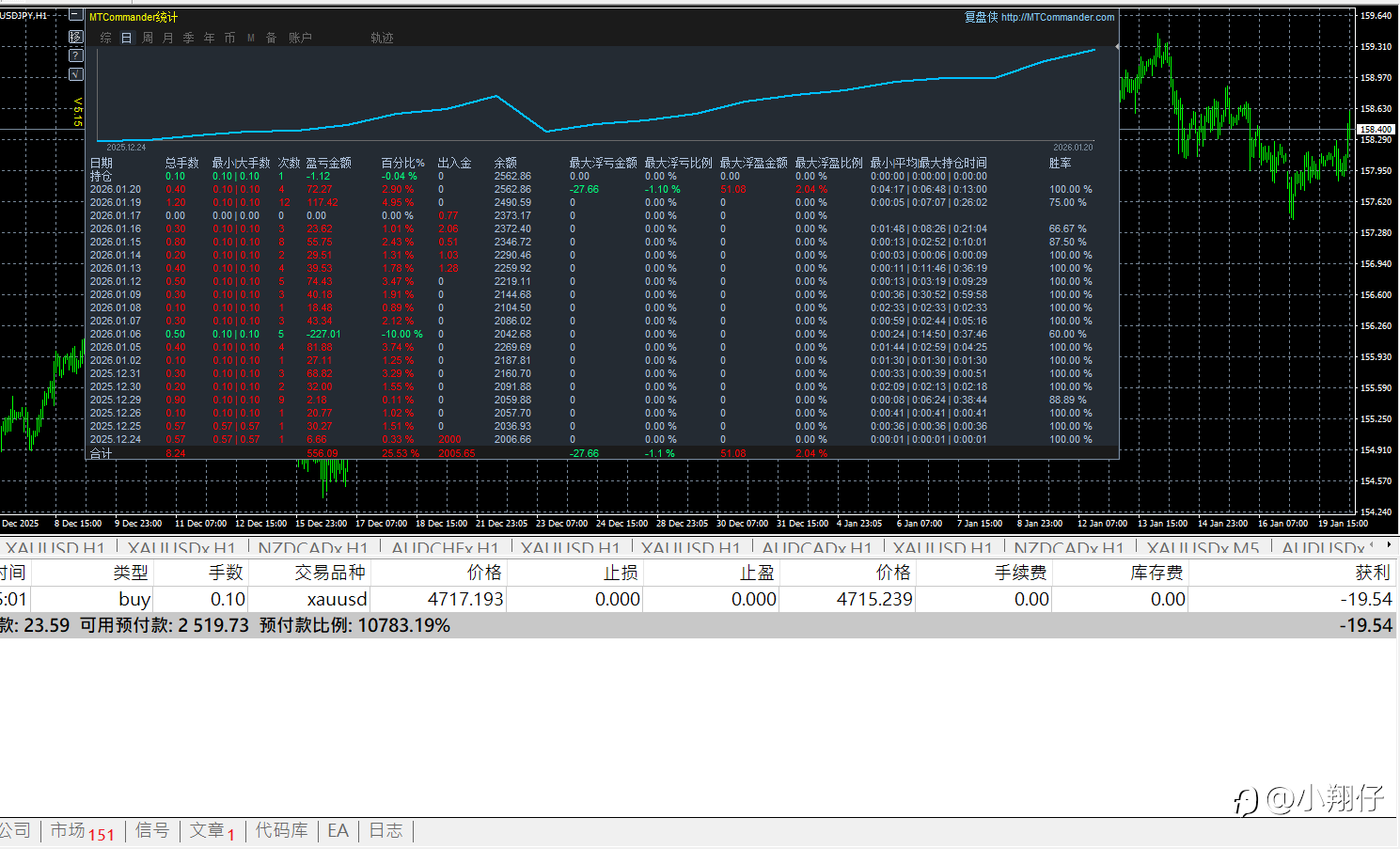1400x849 pixels.
Task: Sort trades by the 获利 profit column
Action: [x=1372, y=573]
